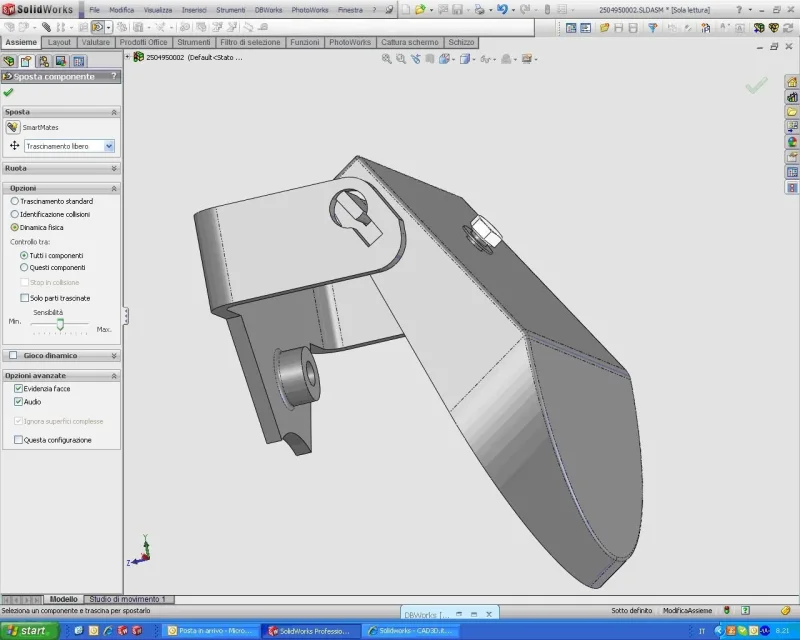Open the dropdown arrow beside the Open folder icon
The width and height of the screenshot is (800, 640).
[432, 10]
